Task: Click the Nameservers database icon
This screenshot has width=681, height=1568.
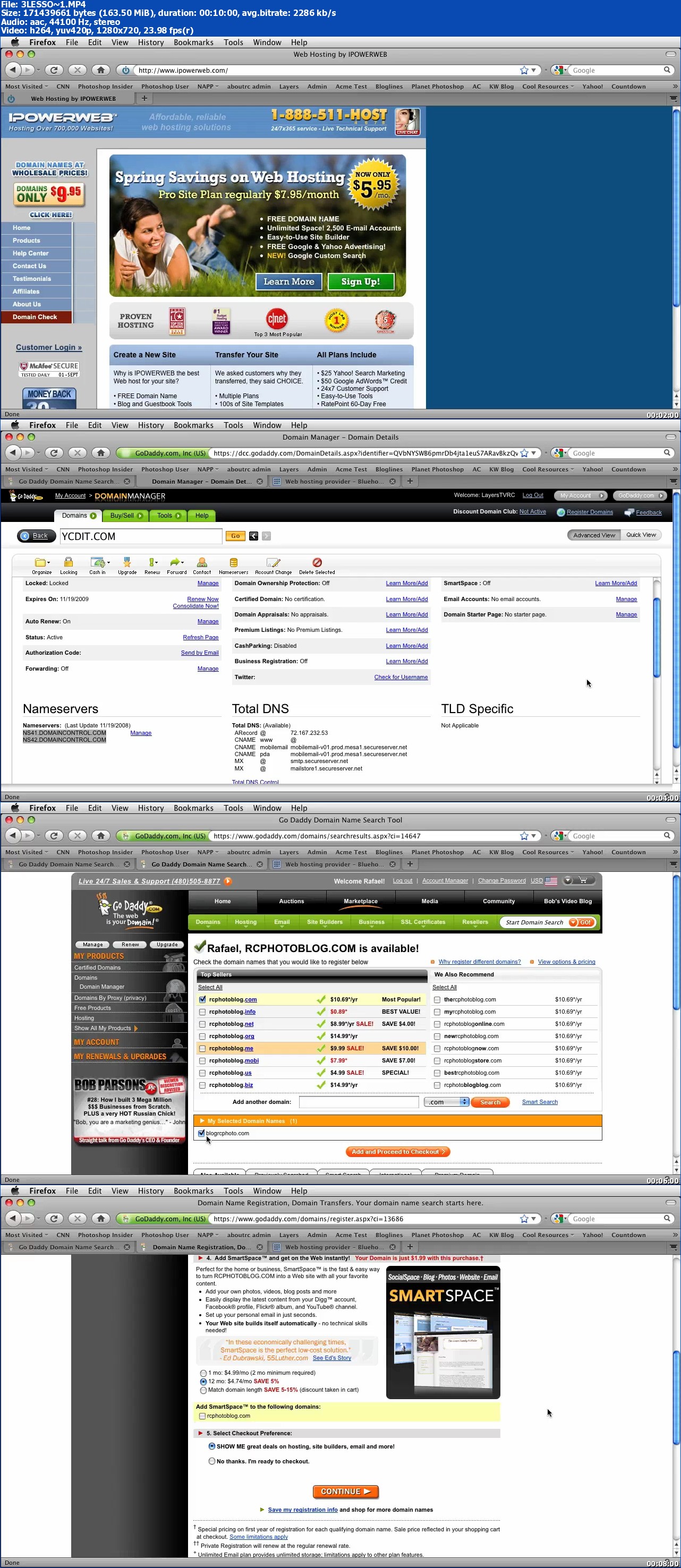Action: pos(233,562)
